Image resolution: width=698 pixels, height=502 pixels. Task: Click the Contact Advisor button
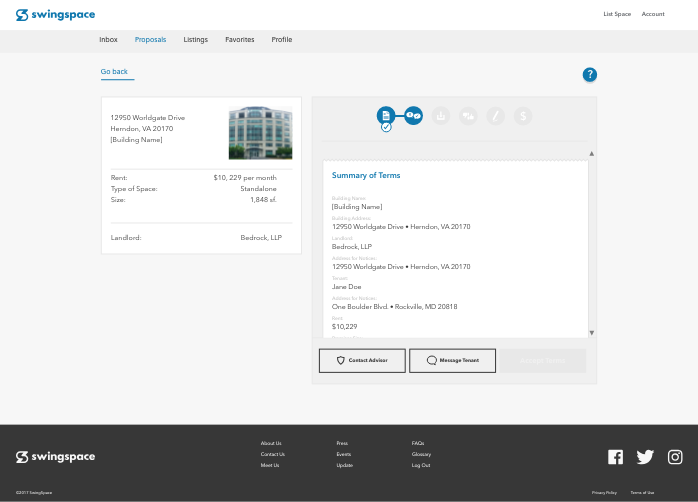[x=362, y=360]
